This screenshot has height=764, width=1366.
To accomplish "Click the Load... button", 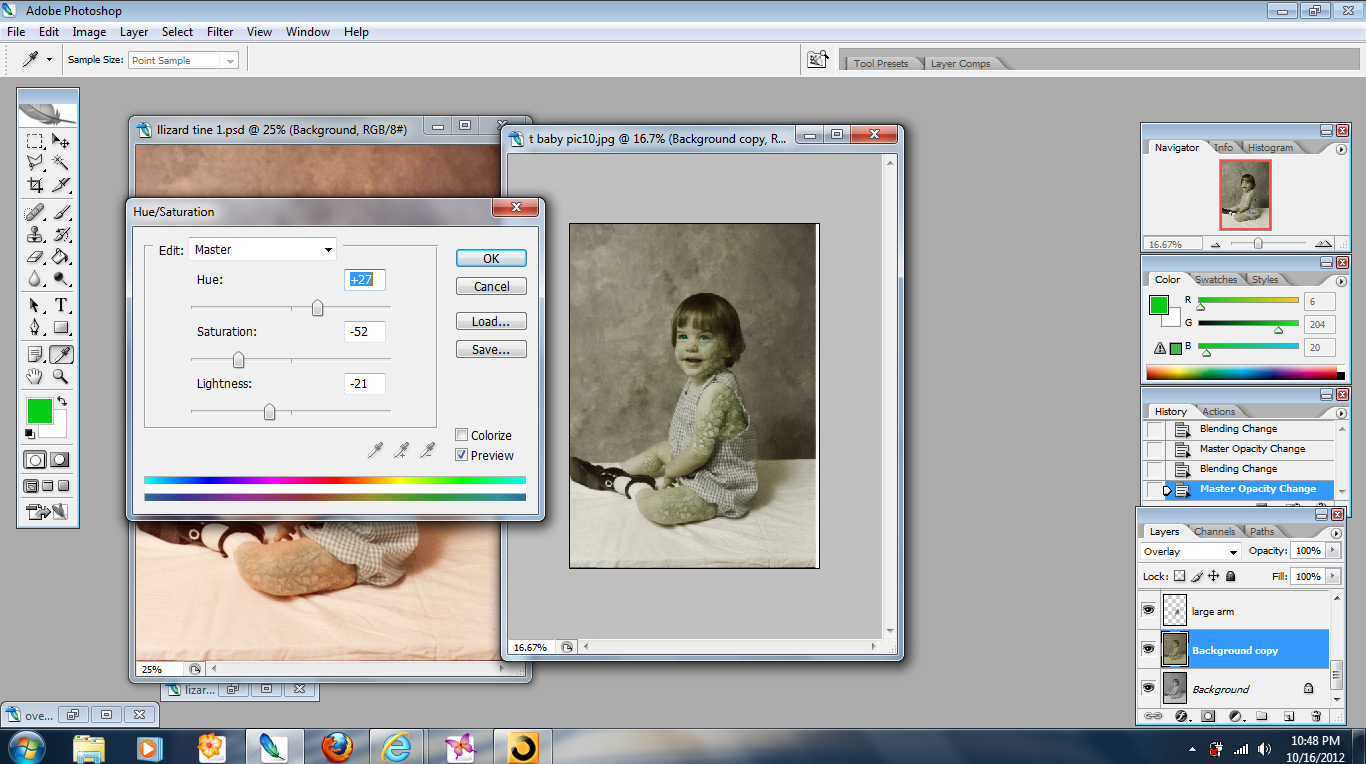I will pos(491,322).
